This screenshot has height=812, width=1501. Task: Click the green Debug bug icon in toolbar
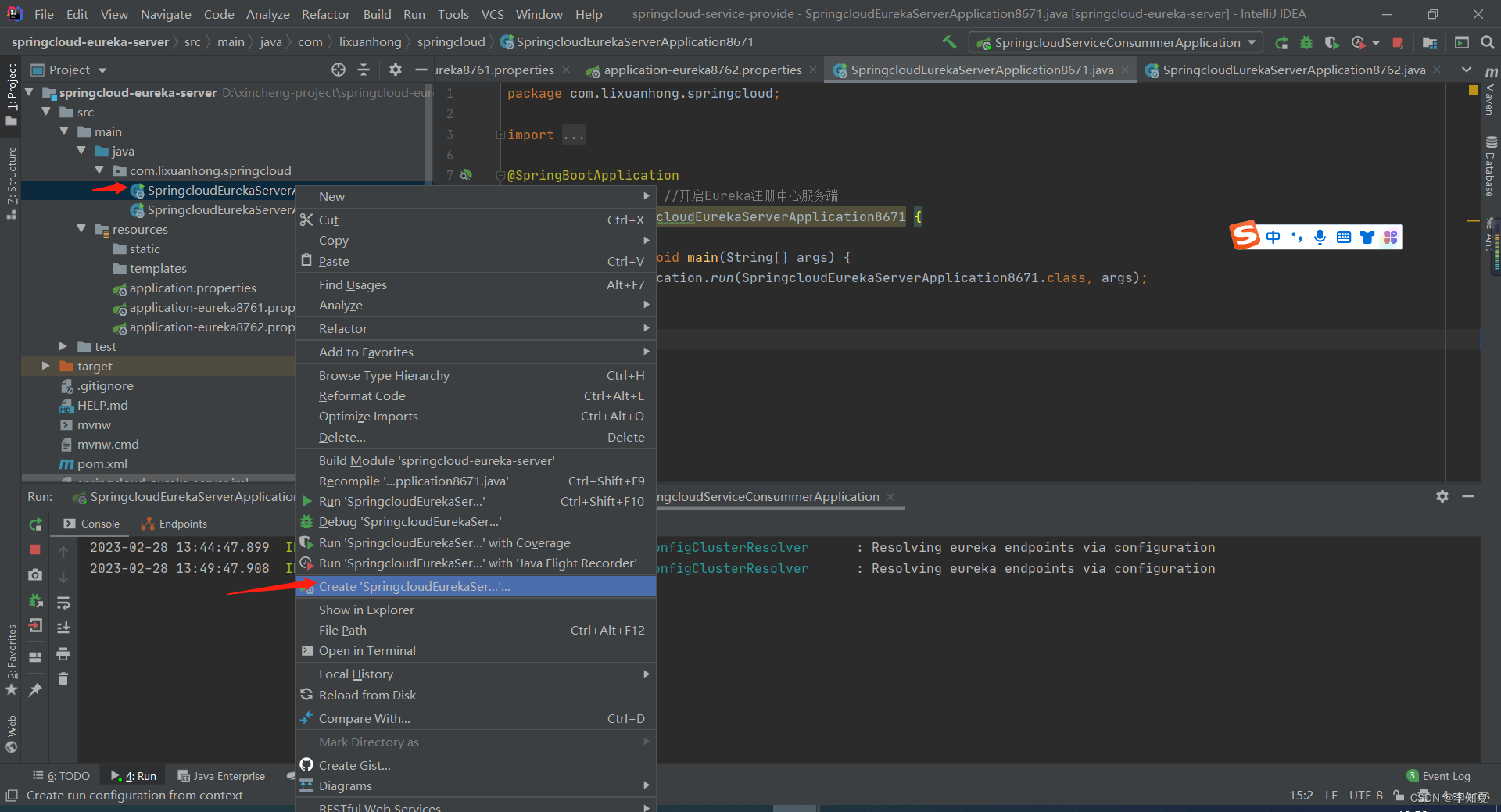[x=1306, y=42]
